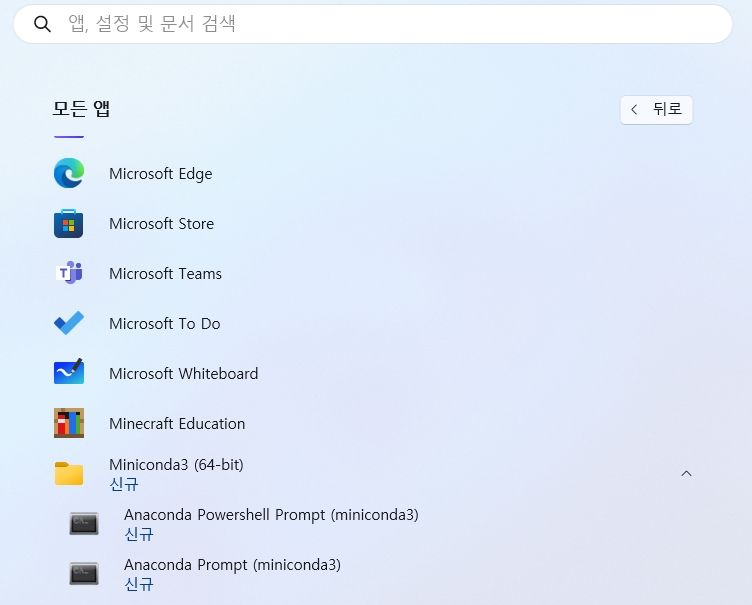Select the Microsoft Store label
This screenshot has width=752, height=605.
pos(162,224)
